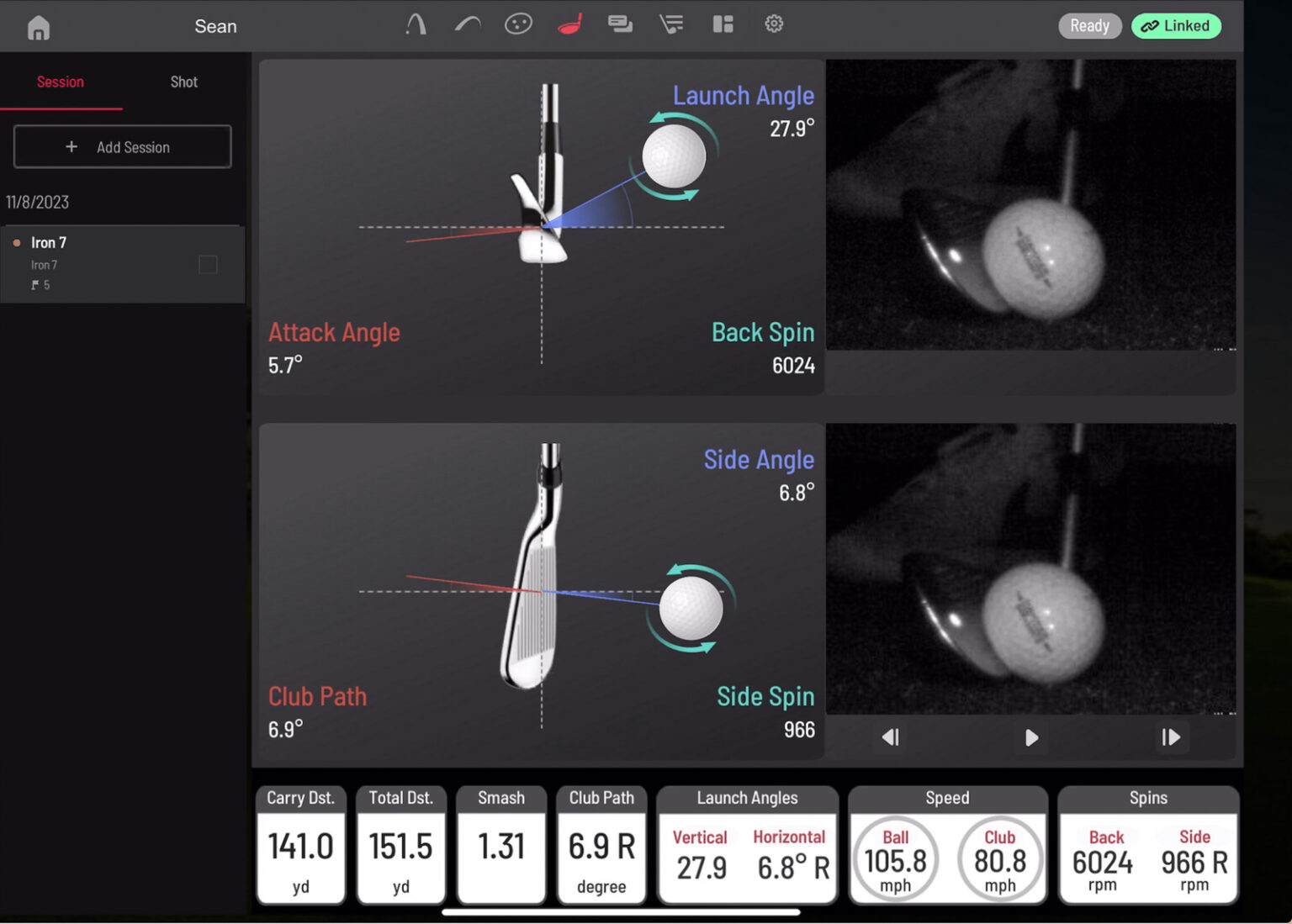The height and width of the screenshot is (924, 1292).
Task: Step forward one video frame
Action: coord(1172,737)
